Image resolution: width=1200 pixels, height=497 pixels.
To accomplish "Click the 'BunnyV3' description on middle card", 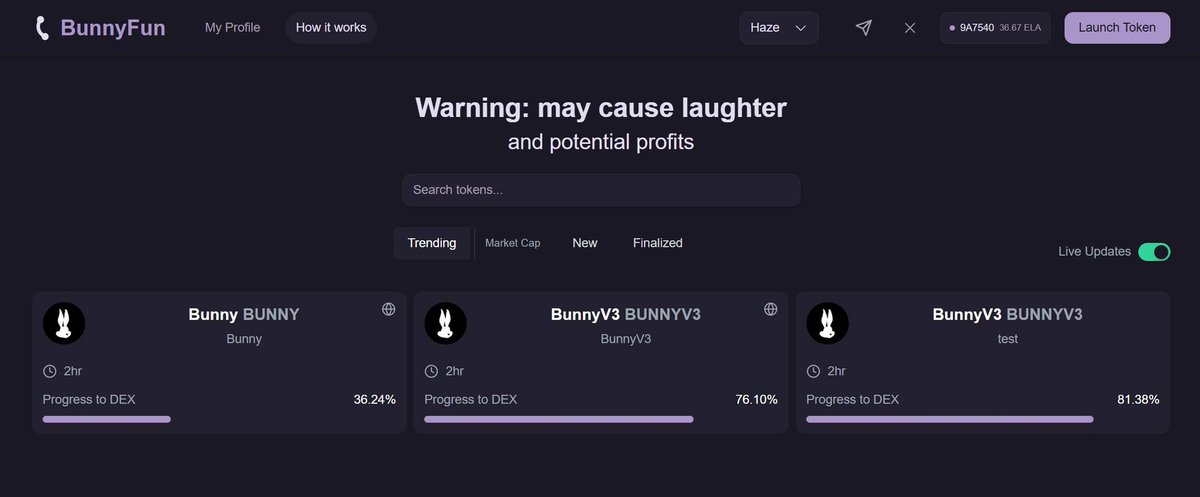I will coord(626,339).
